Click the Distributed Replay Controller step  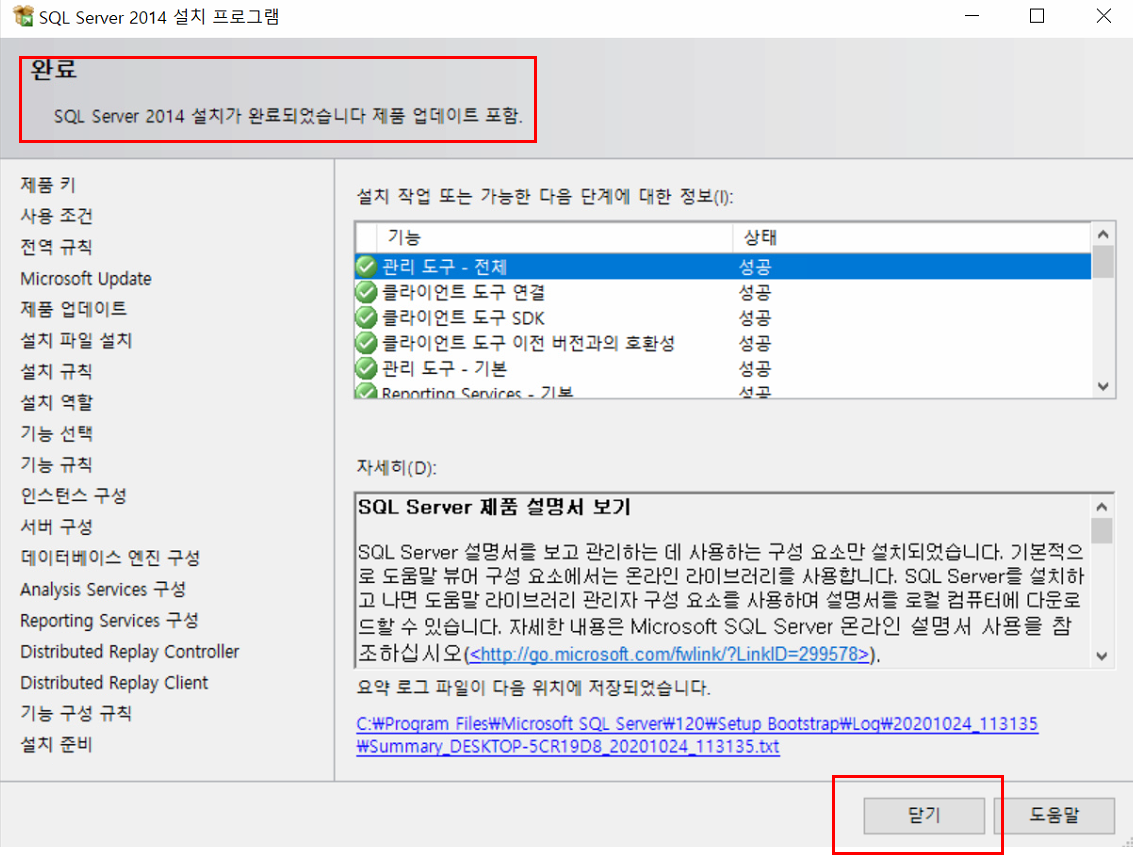[130, 651]
